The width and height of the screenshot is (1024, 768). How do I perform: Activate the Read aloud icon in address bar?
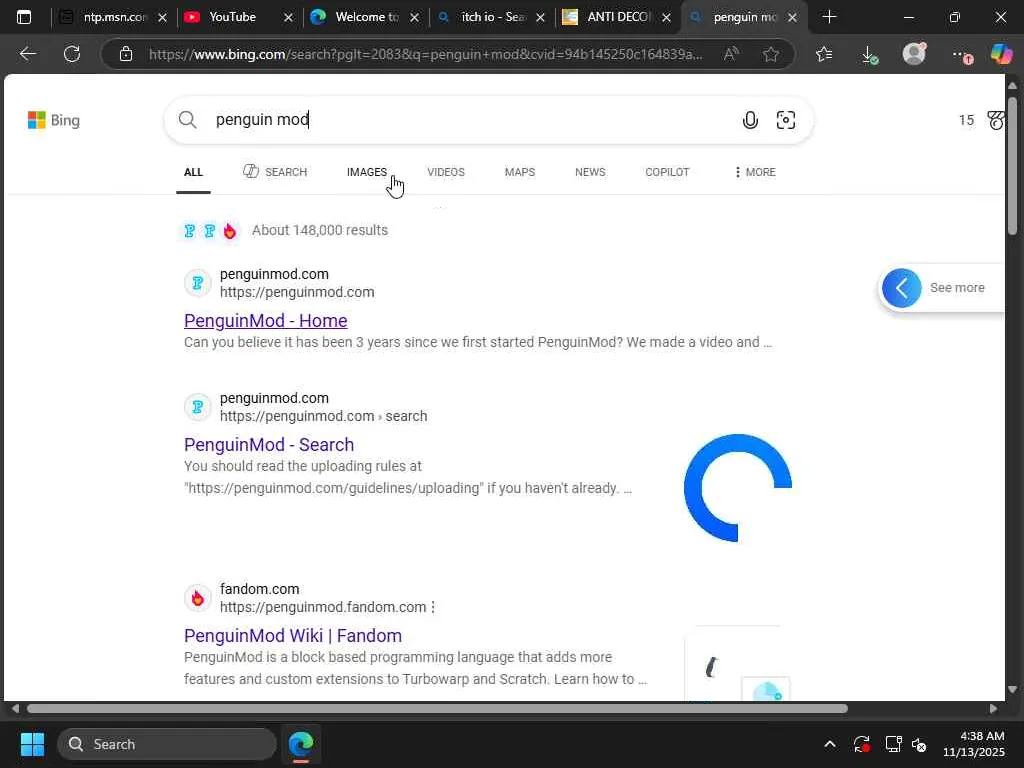point(731,54)
